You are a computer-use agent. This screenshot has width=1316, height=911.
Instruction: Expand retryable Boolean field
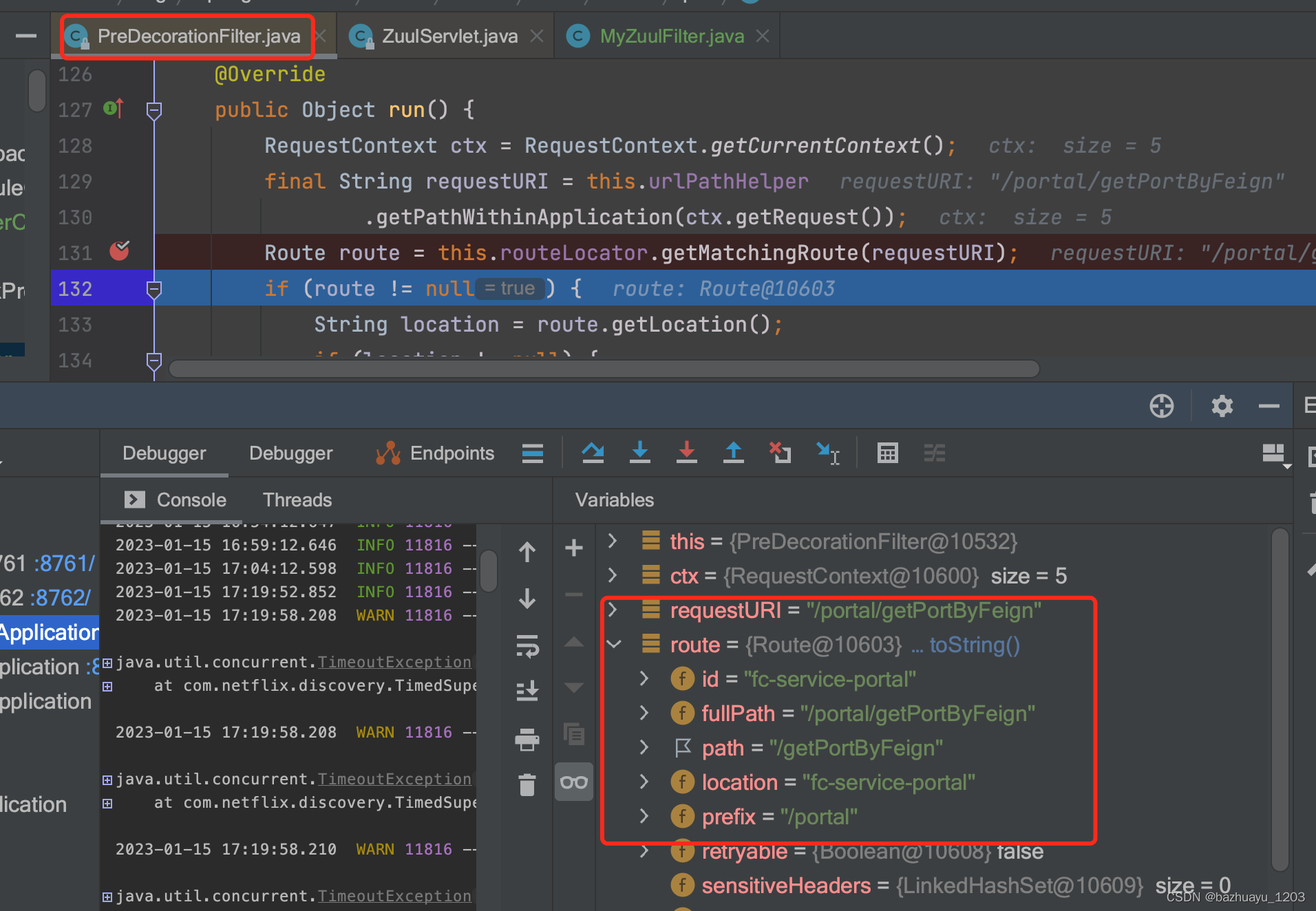pyautogui.click(x=644, y=852)
